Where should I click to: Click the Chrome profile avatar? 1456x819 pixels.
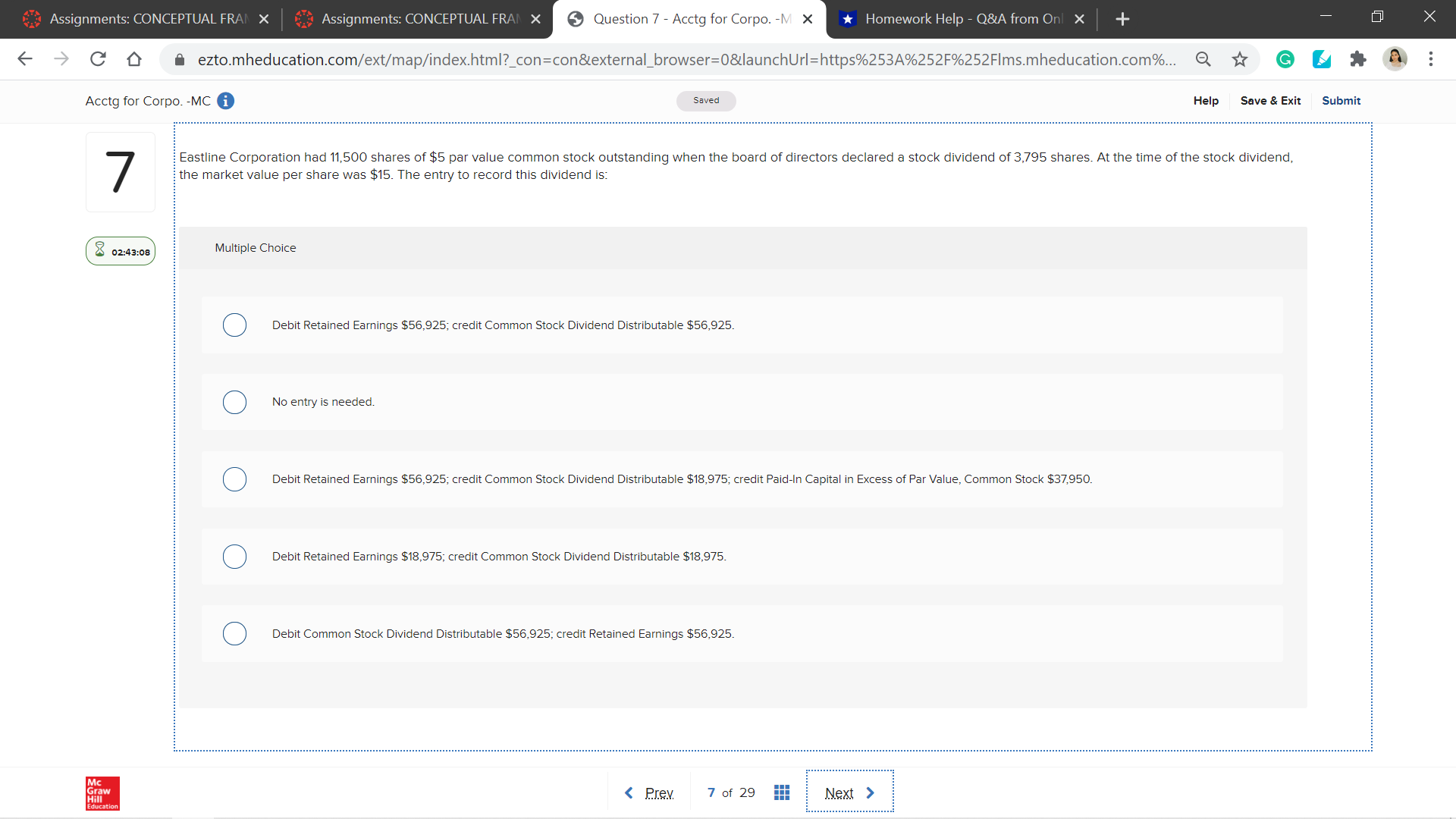click(1396, 59)
